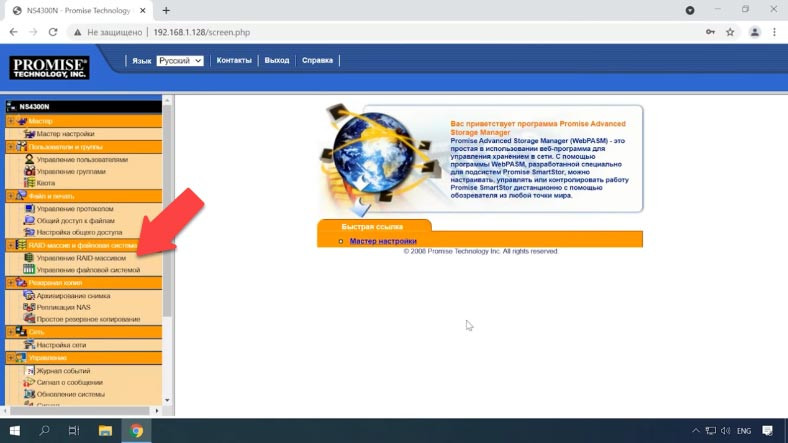Click the sidebar scroll-down arrow
This screenshot has width=788, height=443.
click(x=167, y=400)
